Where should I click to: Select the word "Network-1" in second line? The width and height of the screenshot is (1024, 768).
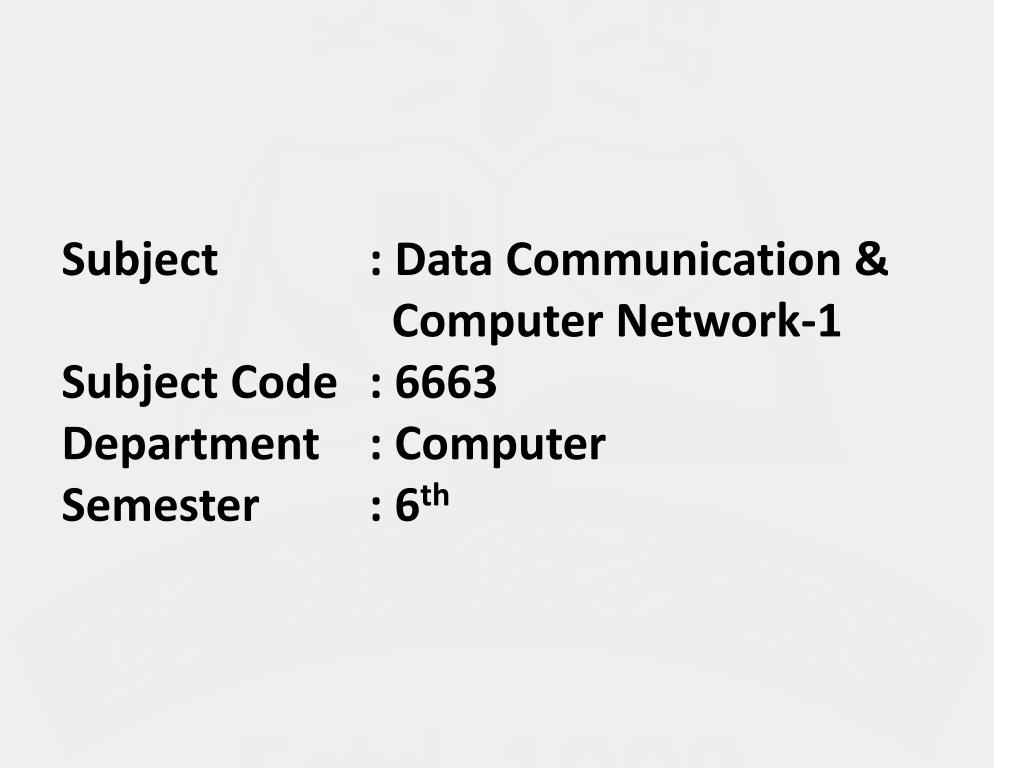pos(728,321)
